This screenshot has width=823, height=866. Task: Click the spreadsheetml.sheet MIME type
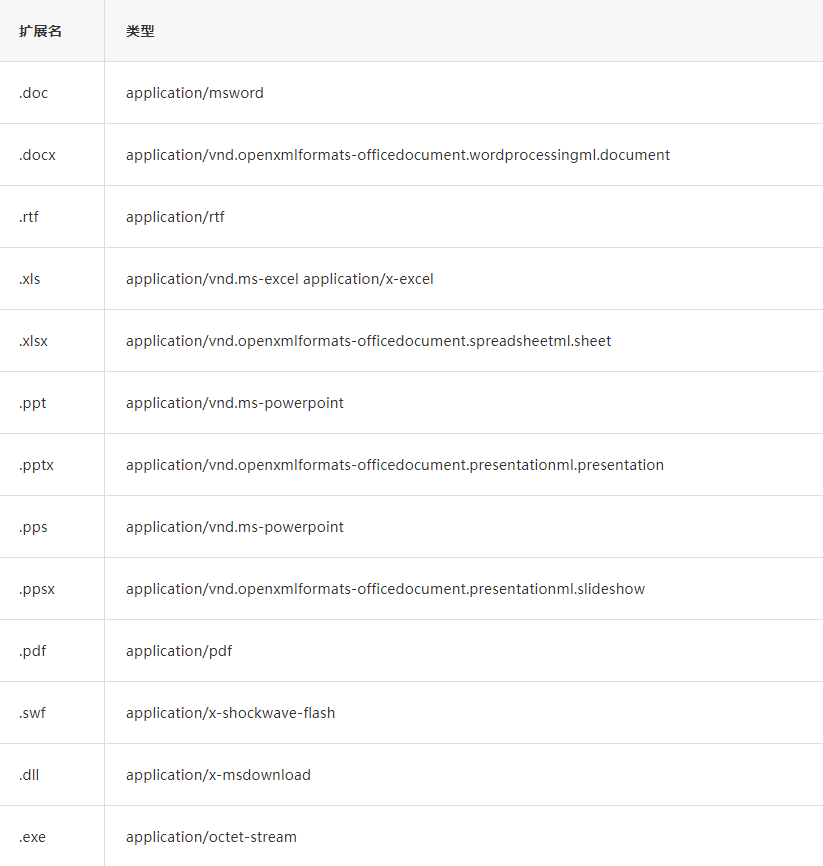368,341
